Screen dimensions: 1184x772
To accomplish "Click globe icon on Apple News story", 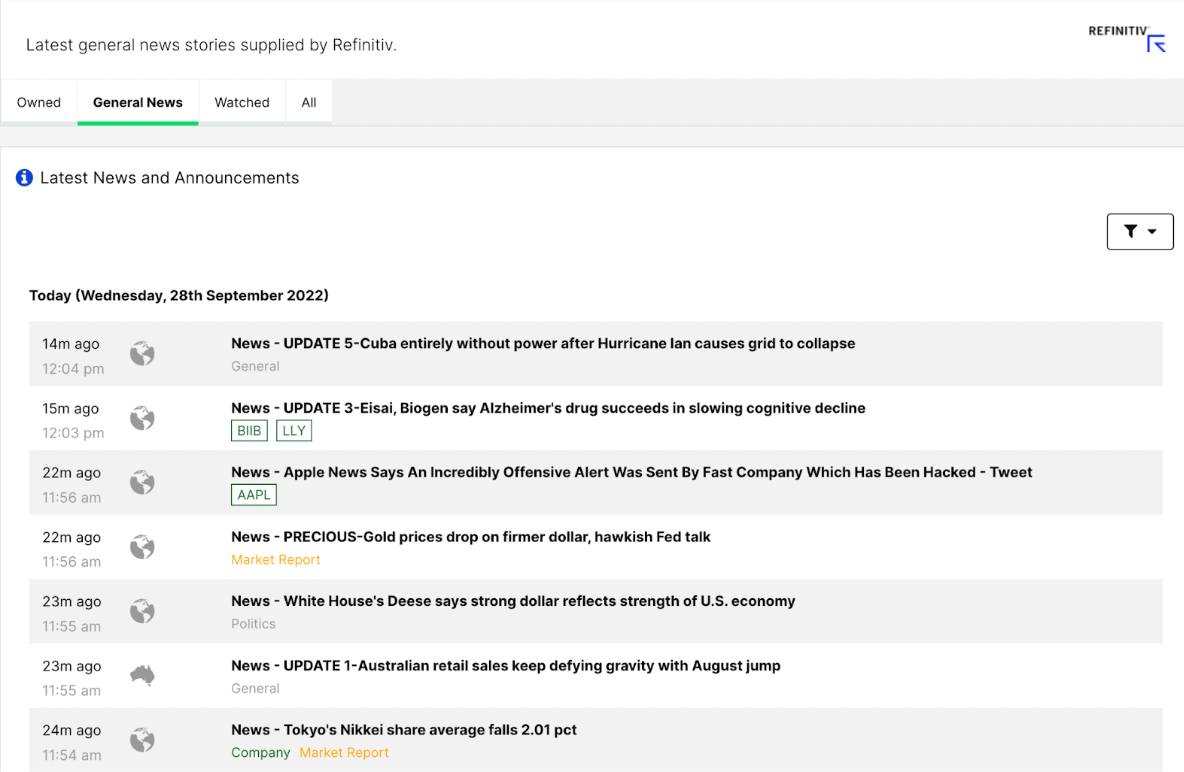I will point(142,482).
